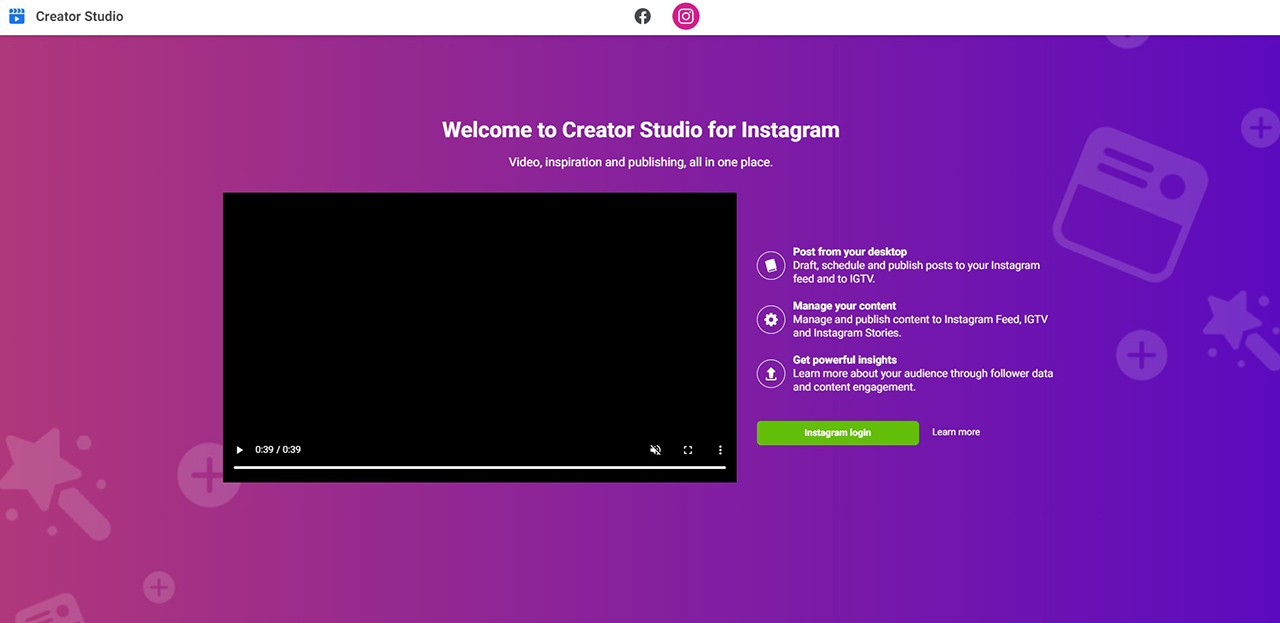
Task: Play the intro video
Action: coord(240,450)
